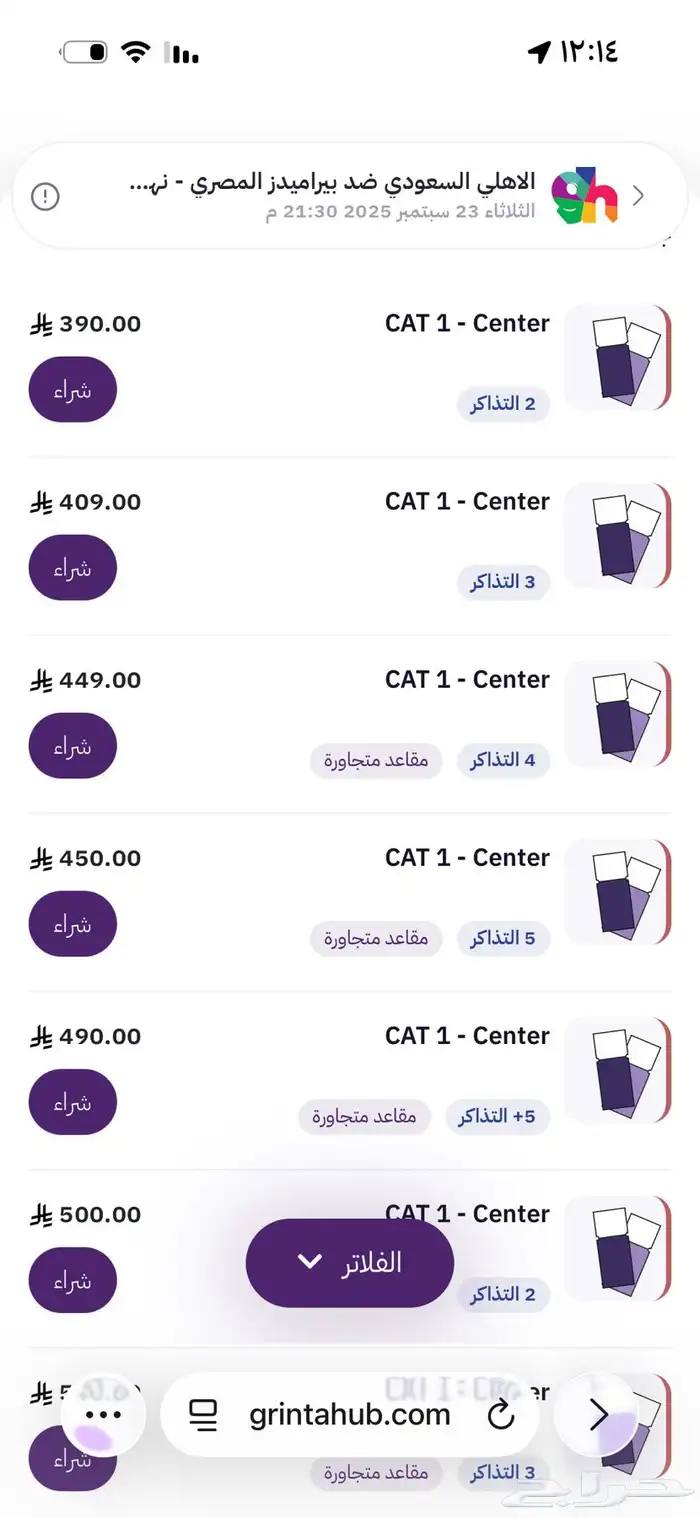Open the browser three-dots menu
Image resolution: width=700 pixels, height=1518 pixels.
tap(104, 1414)
